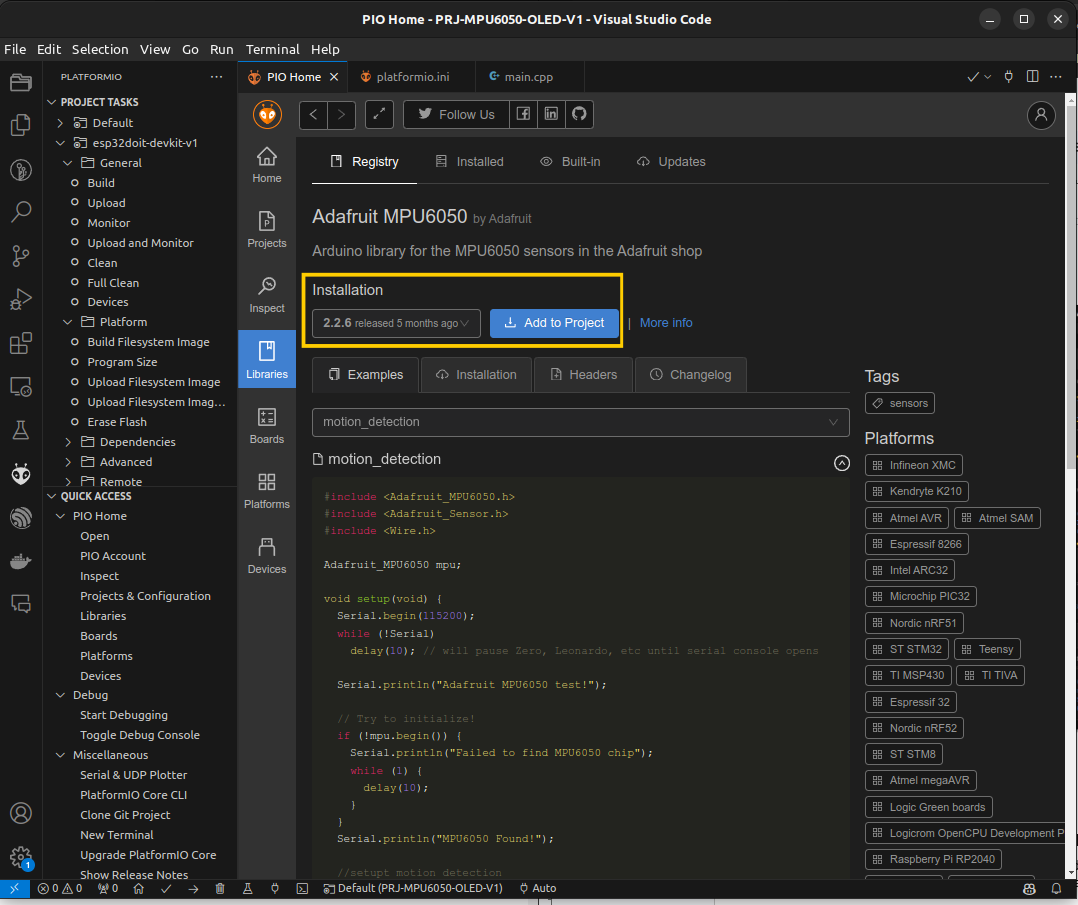Open Run and Debug view
The width and height of the screenshot is (1078, 905).
21,299
